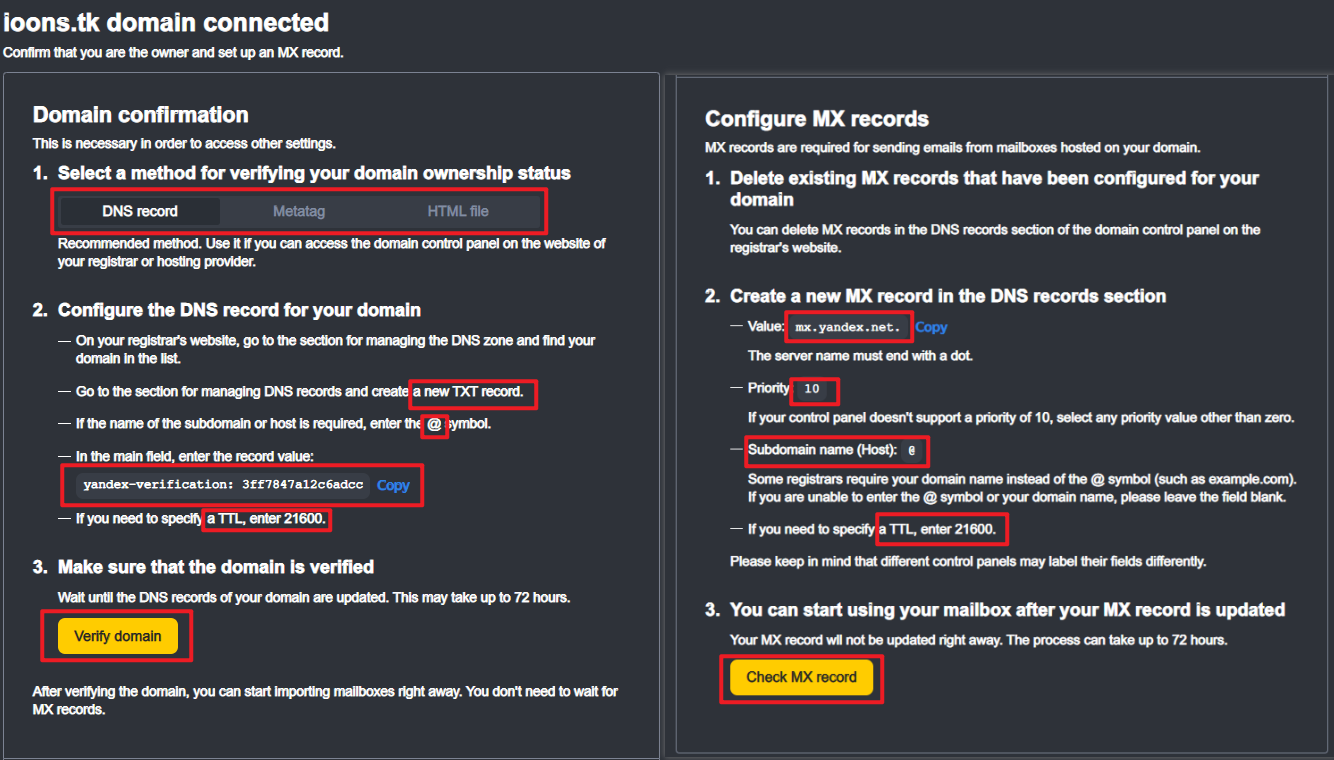Click the mx.yandex.net. value code box

848,327
